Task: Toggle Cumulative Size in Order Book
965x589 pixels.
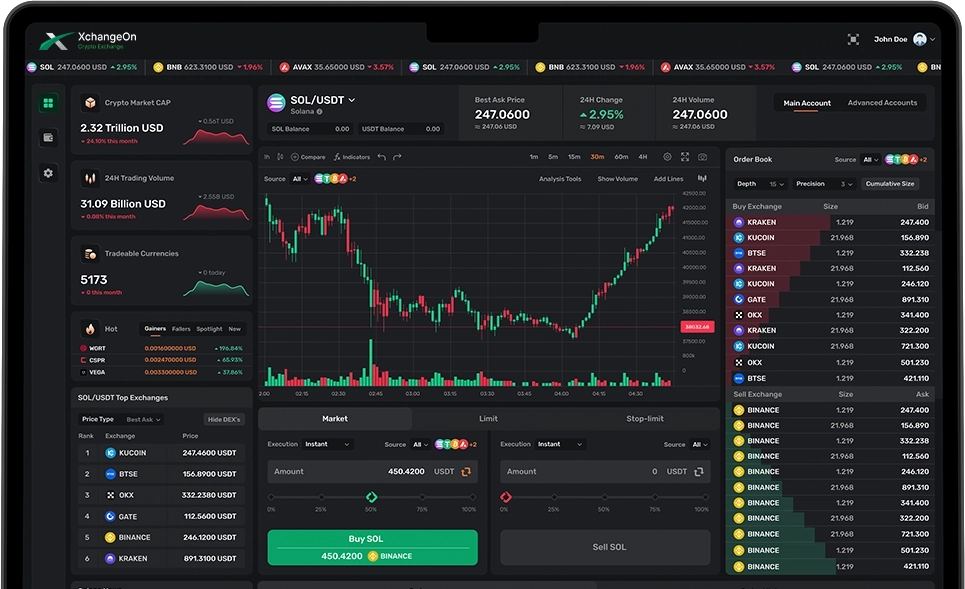Action: [x=890, y=183]
